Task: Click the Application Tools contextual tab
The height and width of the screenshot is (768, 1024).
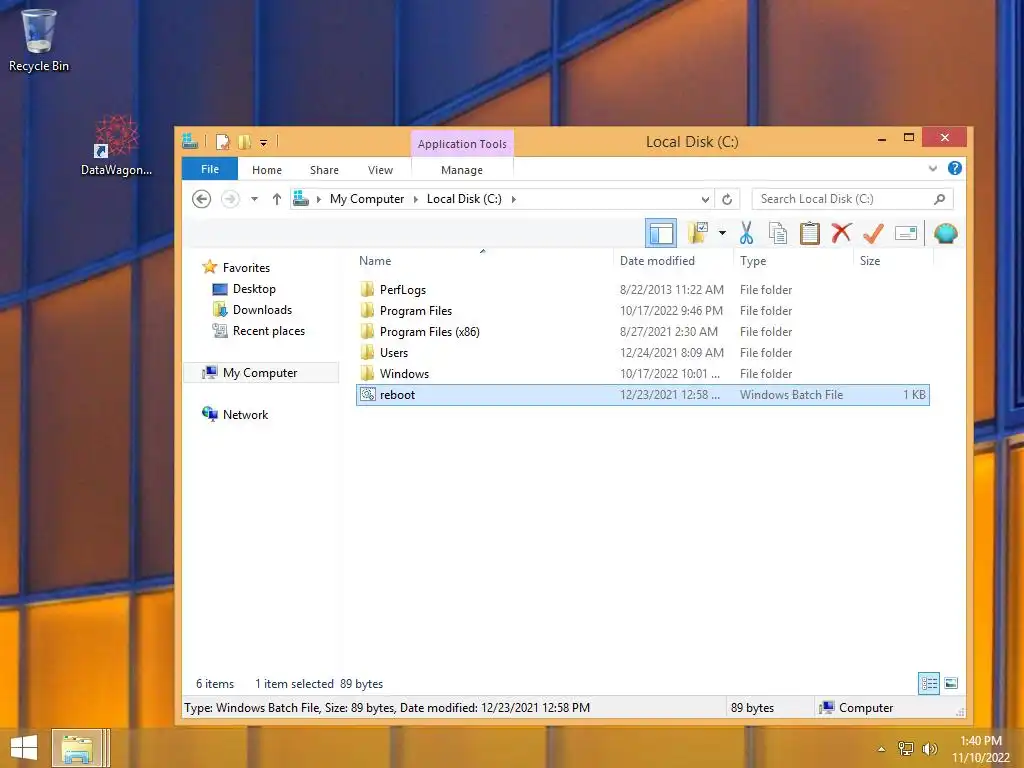Action: (462, 144)
